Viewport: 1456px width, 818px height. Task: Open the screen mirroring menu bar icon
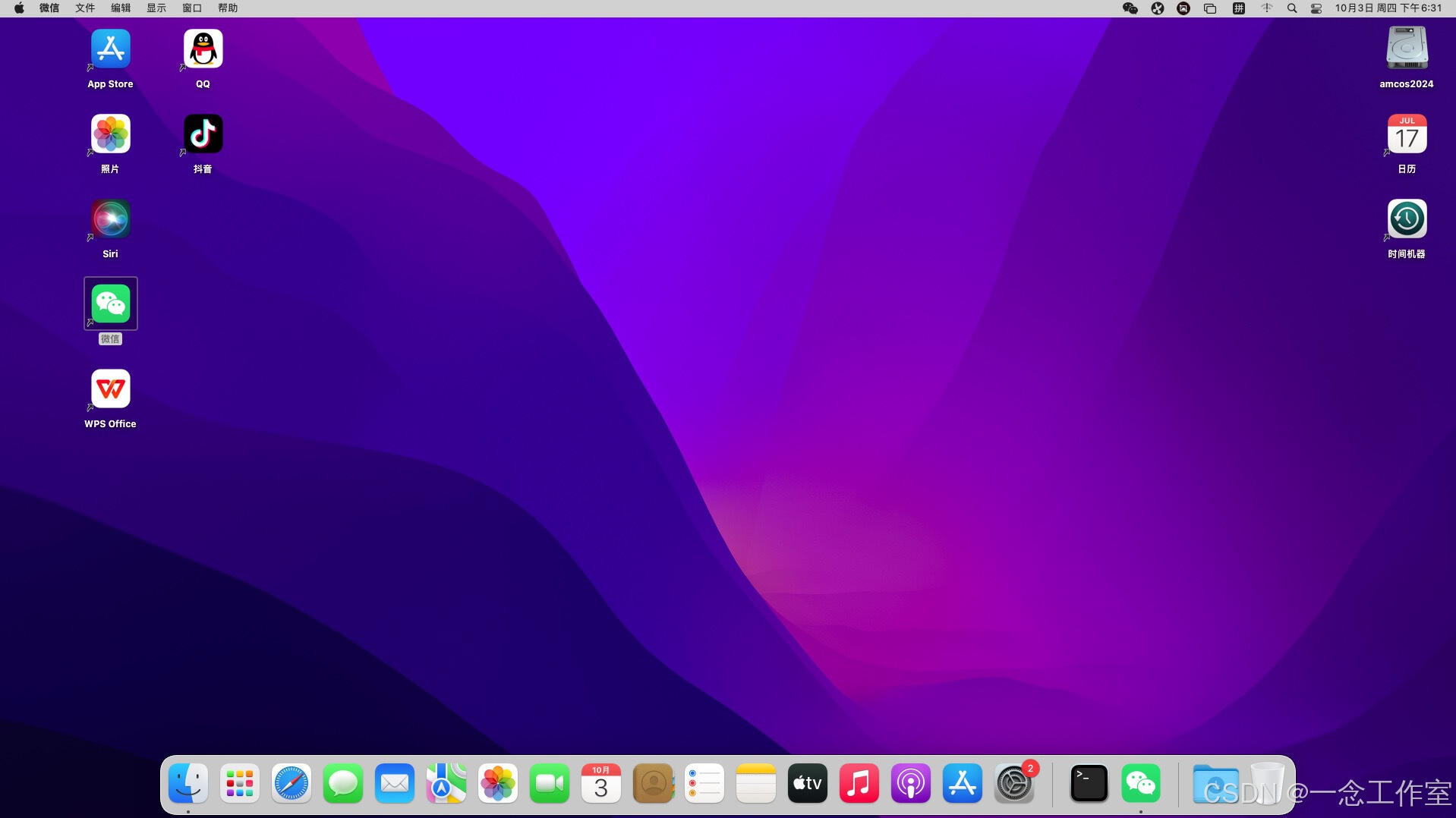click(1210, 8)
